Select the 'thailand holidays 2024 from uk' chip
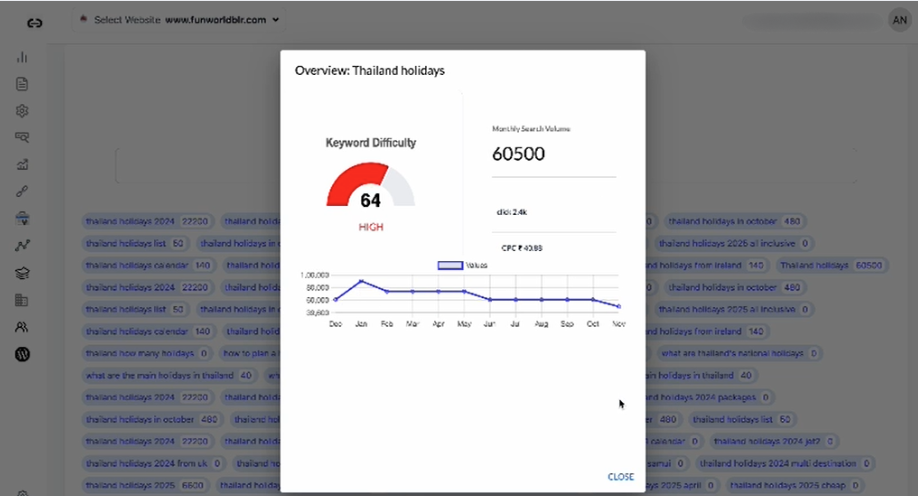 click(x=153, y=463)
